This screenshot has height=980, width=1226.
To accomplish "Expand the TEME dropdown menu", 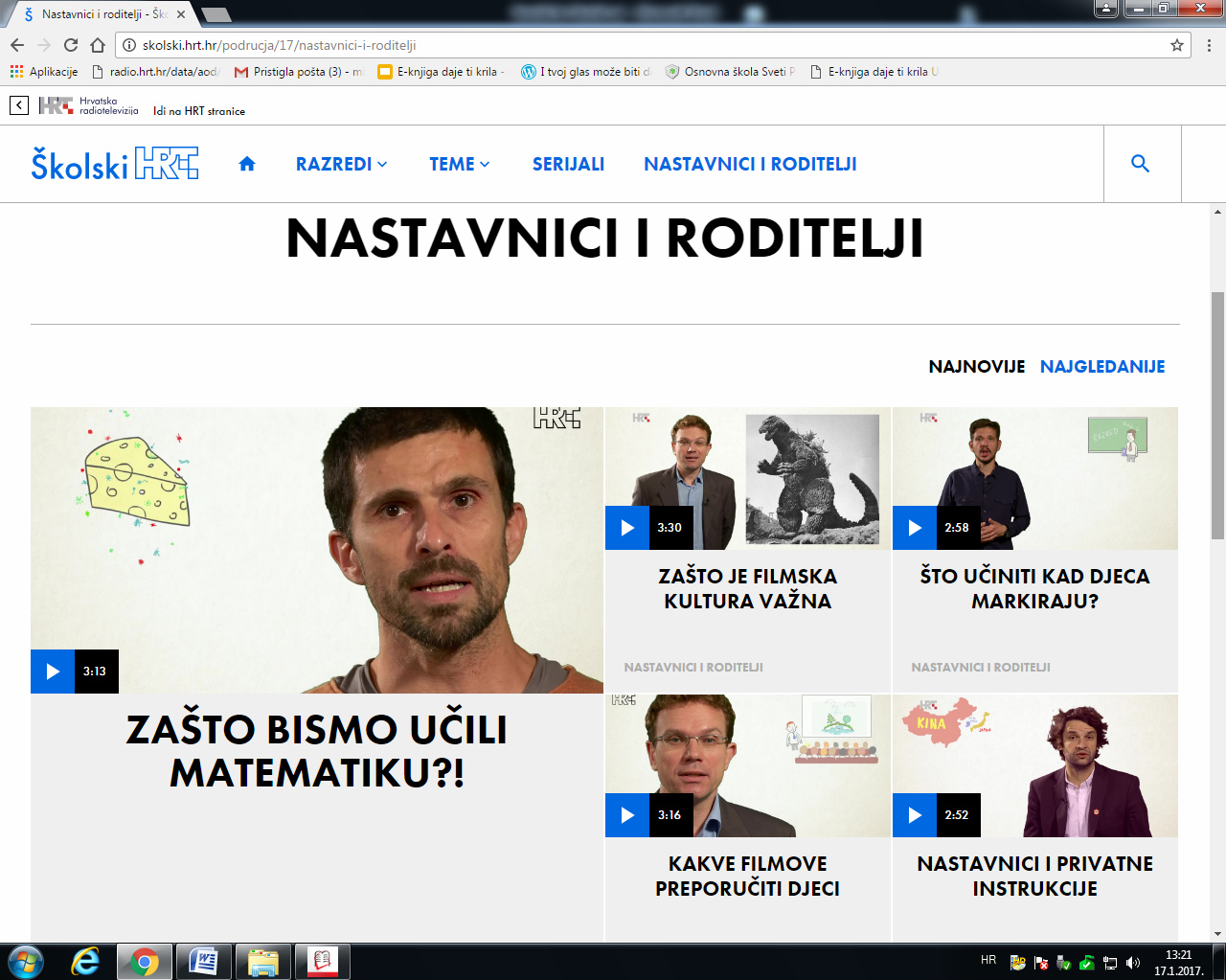I will (x=459, y=164).
